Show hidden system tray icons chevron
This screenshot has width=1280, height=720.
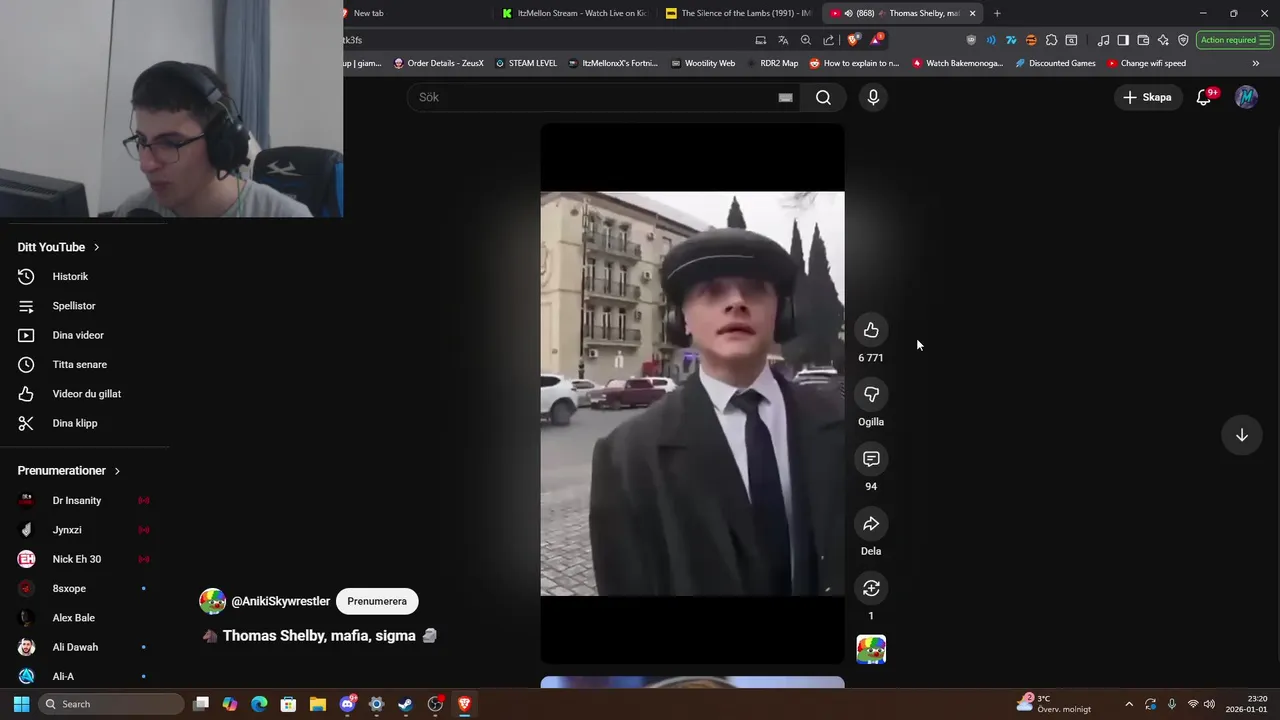1129,704
